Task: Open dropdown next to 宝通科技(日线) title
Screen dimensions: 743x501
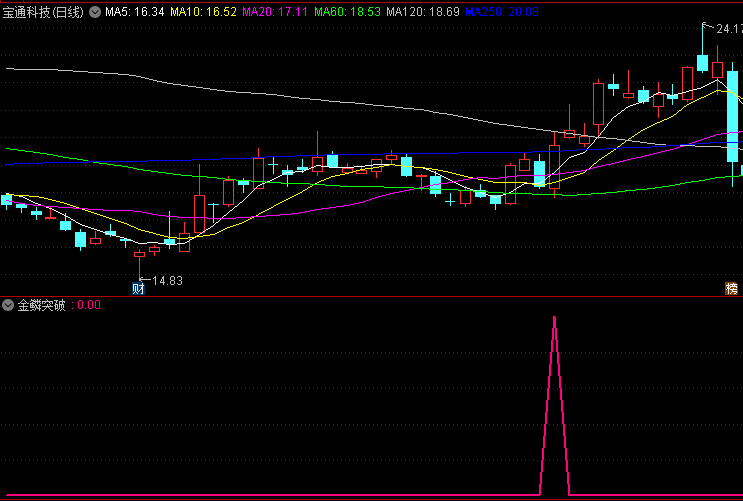Action: (x=95, y=12)
